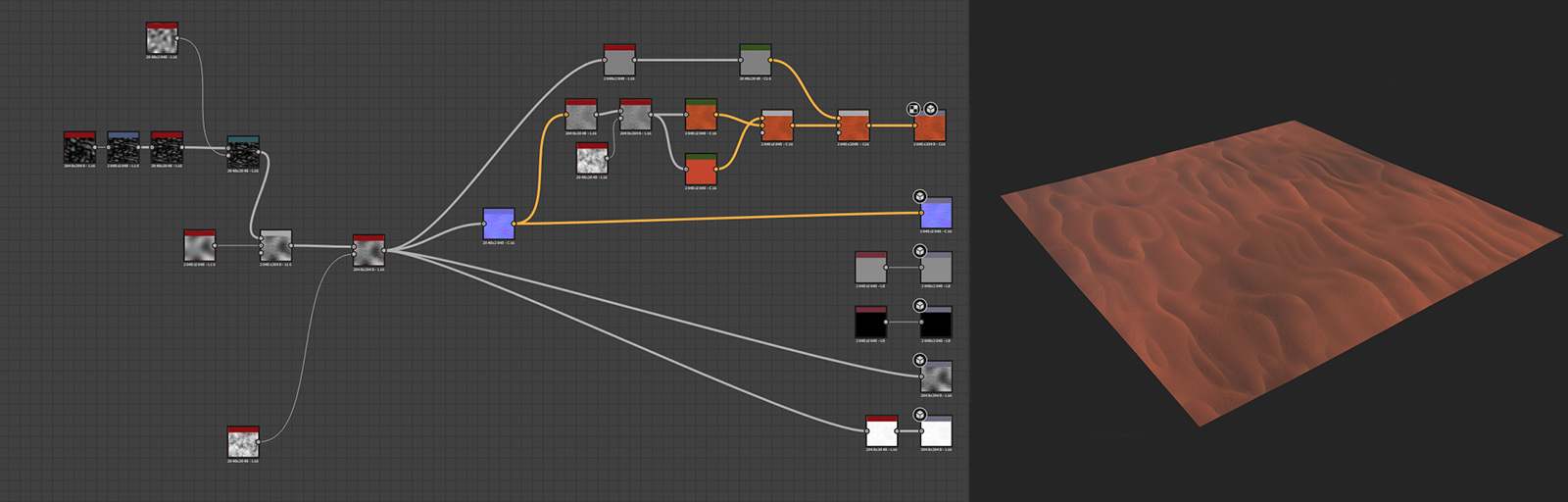
Task: Click the output connector of the central blue normal node
Action: pos(514,225)
